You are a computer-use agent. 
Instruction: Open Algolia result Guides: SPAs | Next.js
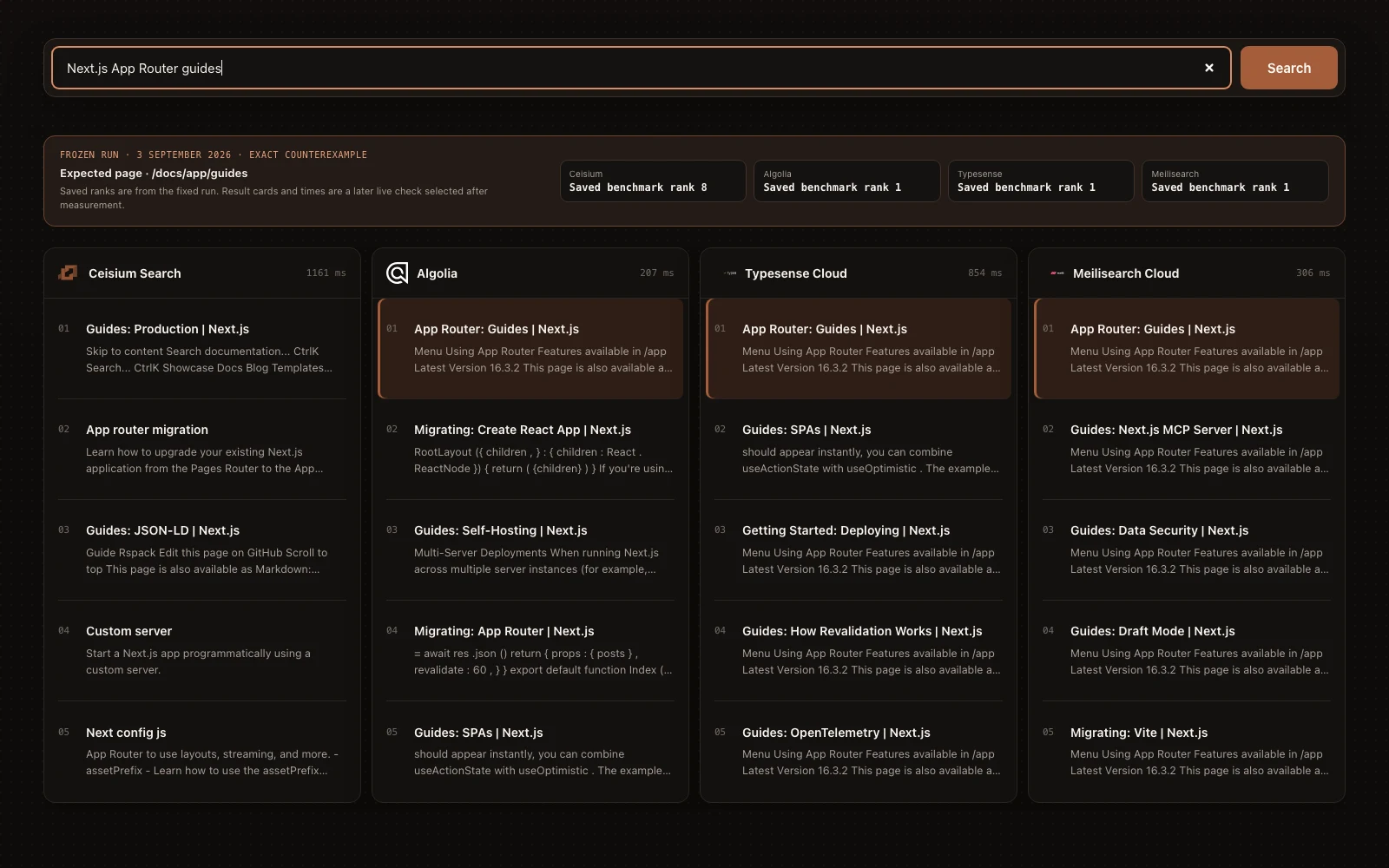tap(530, 752)
